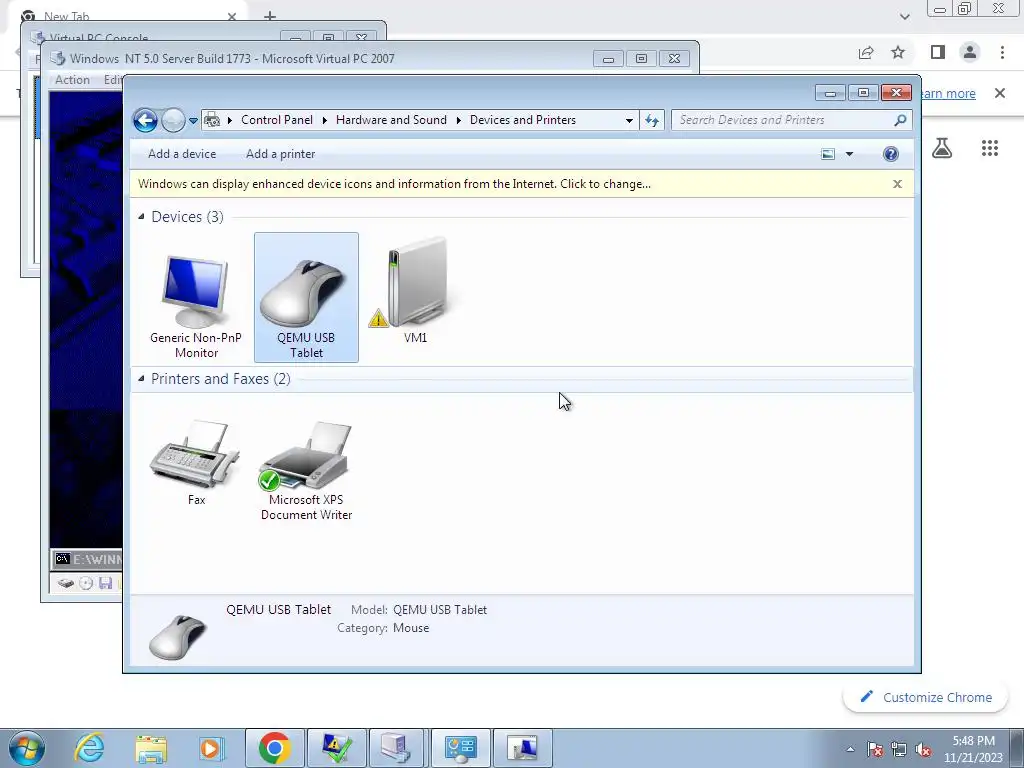Collapse the Devices (3) group
1024x768 pixels.
tap(141, 216)
